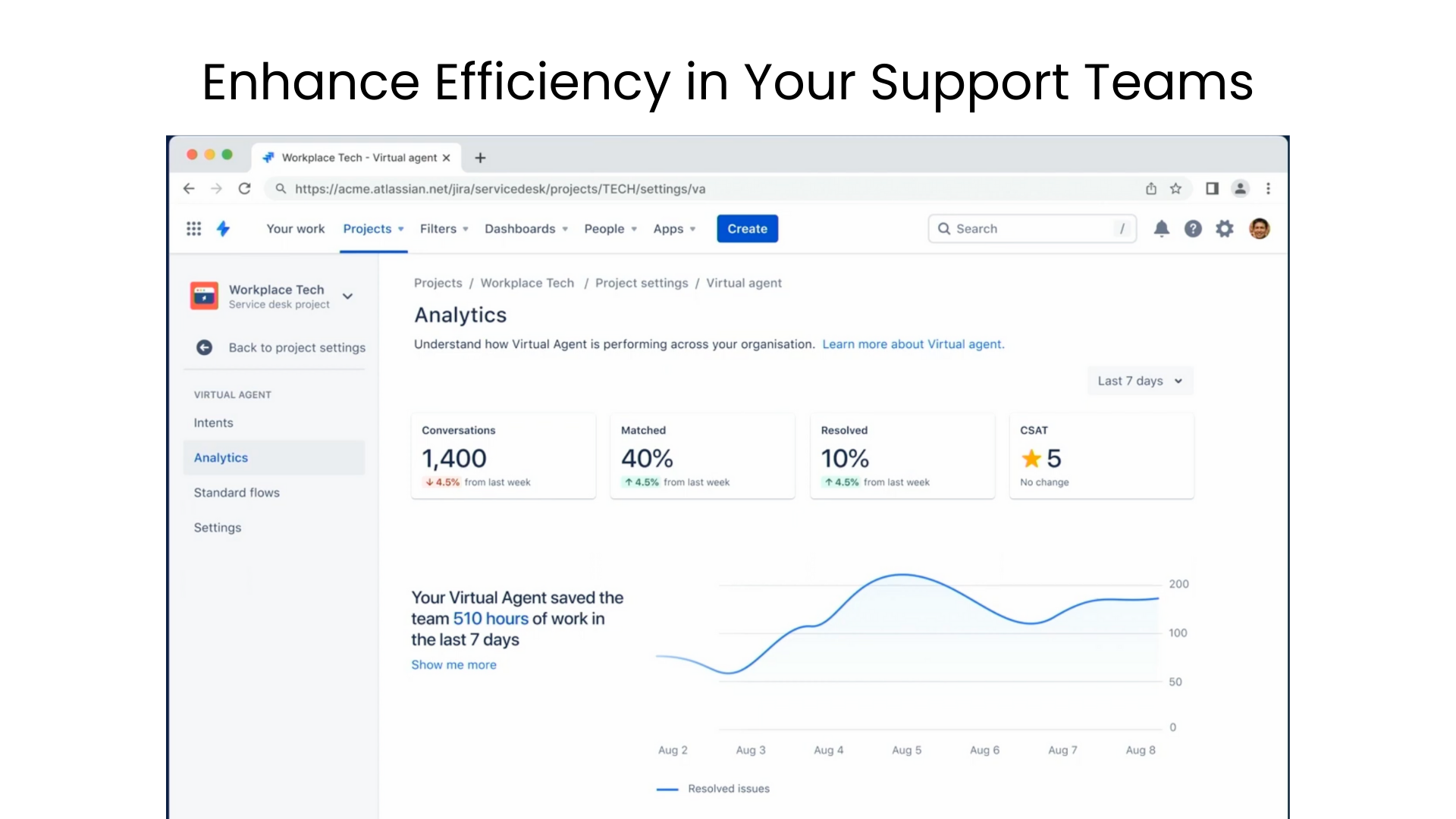Image resolution: width=1456 pixels, height=819 pixels.
Task: Open the Filters dropdown menu
Action: [444, 228]
